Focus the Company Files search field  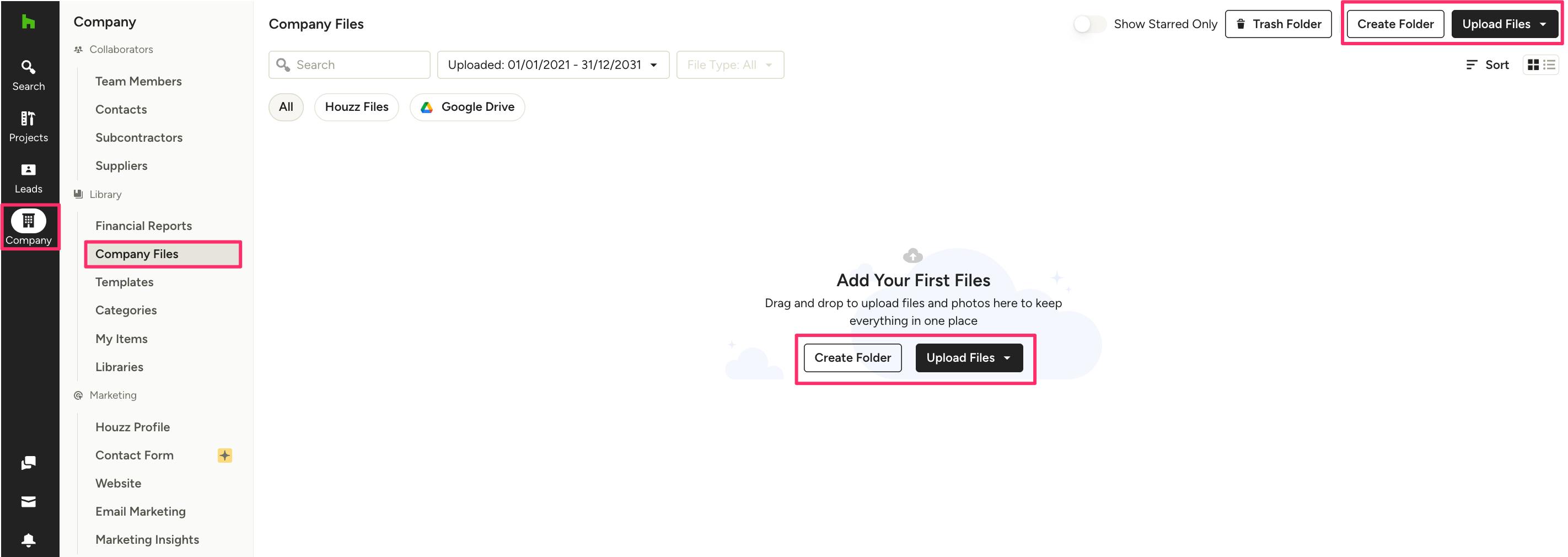pyautogui.click(x=350, y=65)
